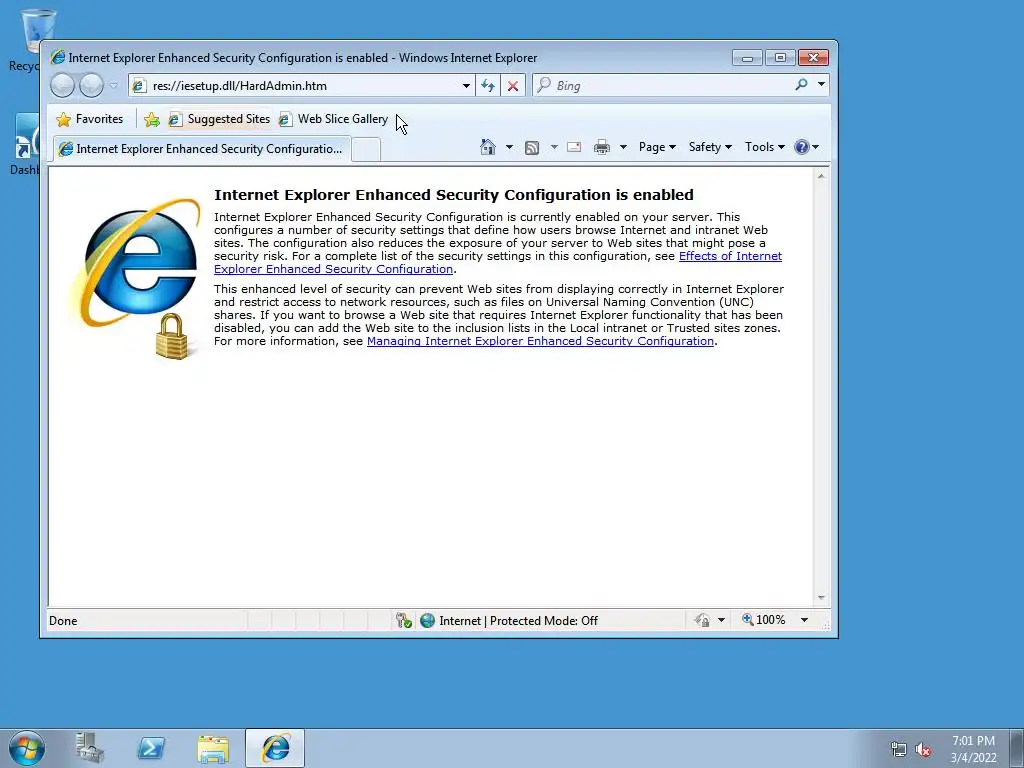The height and width of the screenshot is (768, 1024).
Task: Click the 100% zoom level button
Action: click(763, 620)
